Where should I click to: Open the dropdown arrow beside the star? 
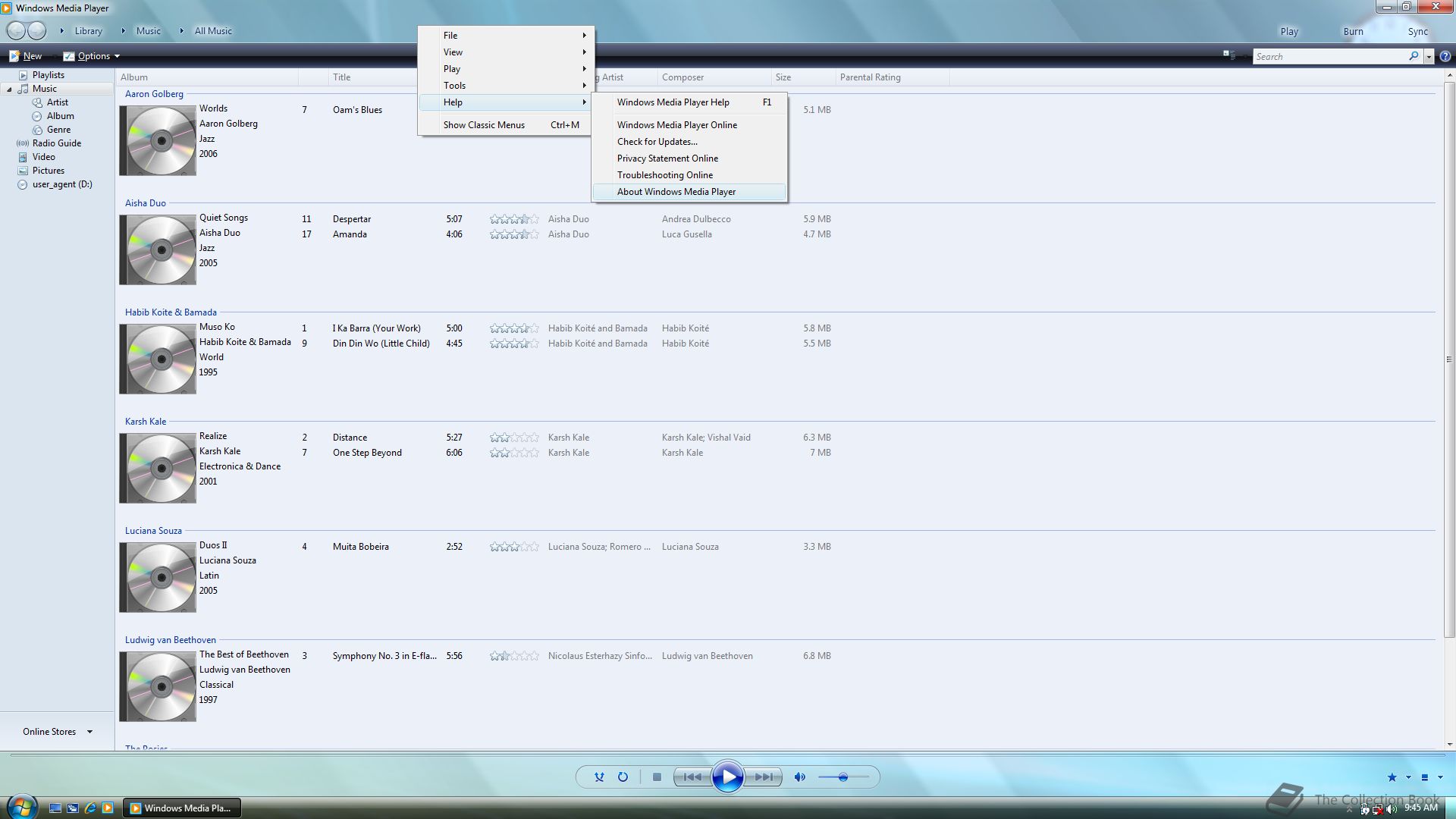1408,777
